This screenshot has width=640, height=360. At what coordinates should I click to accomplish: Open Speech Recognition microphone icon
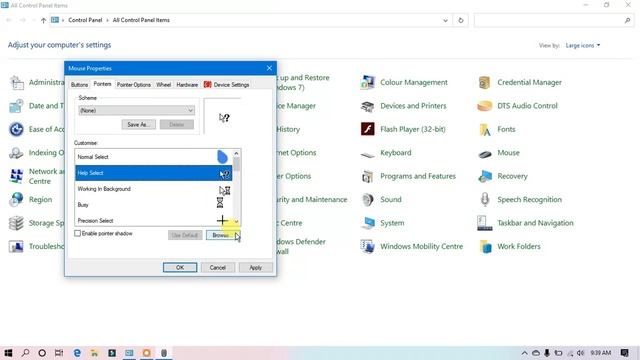tap(484, 200)
